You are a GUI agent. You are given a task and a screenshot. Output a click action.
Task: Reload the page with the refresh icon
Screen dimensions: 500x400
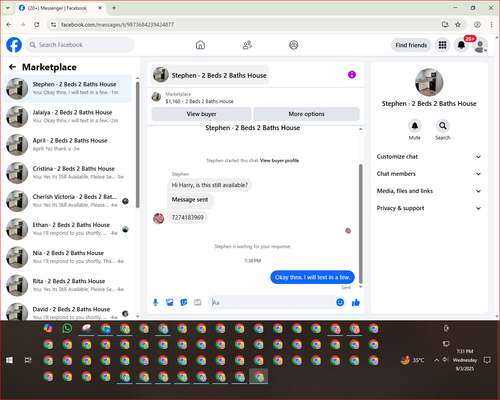click(x=37, y=25)
